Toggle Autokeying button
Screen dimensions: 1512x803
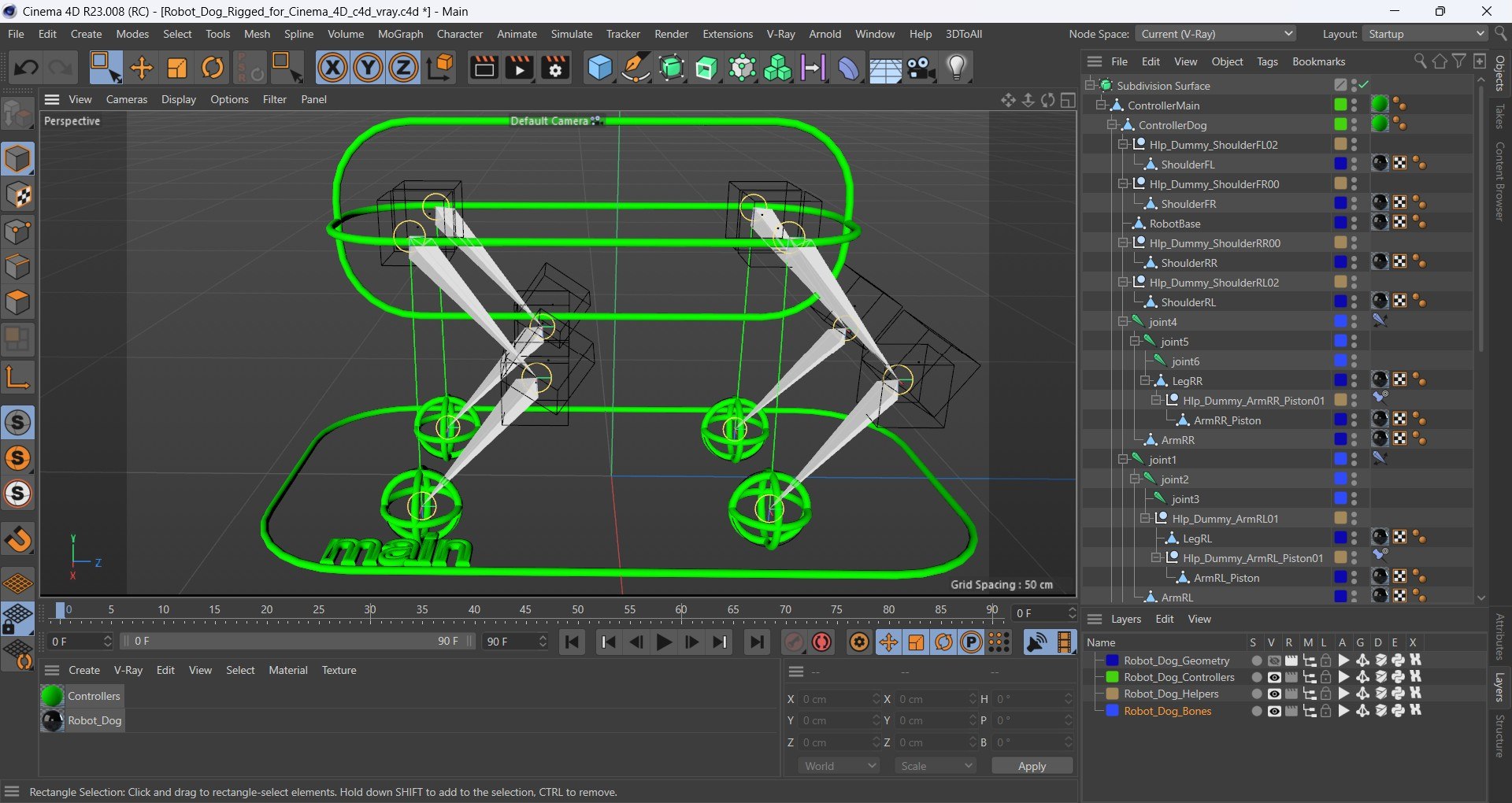[x=821, y=642]
